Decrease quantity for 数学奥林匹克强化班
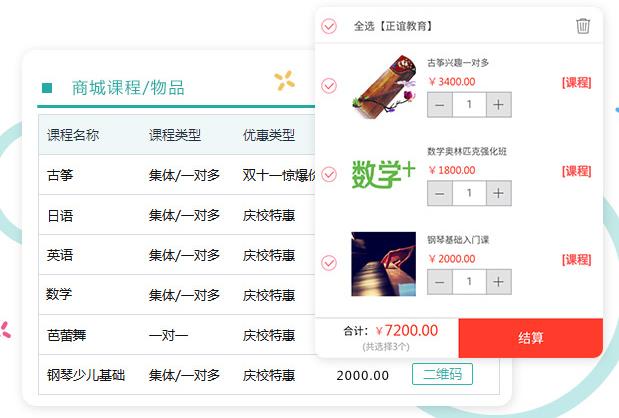 click(x=440, y=193)
